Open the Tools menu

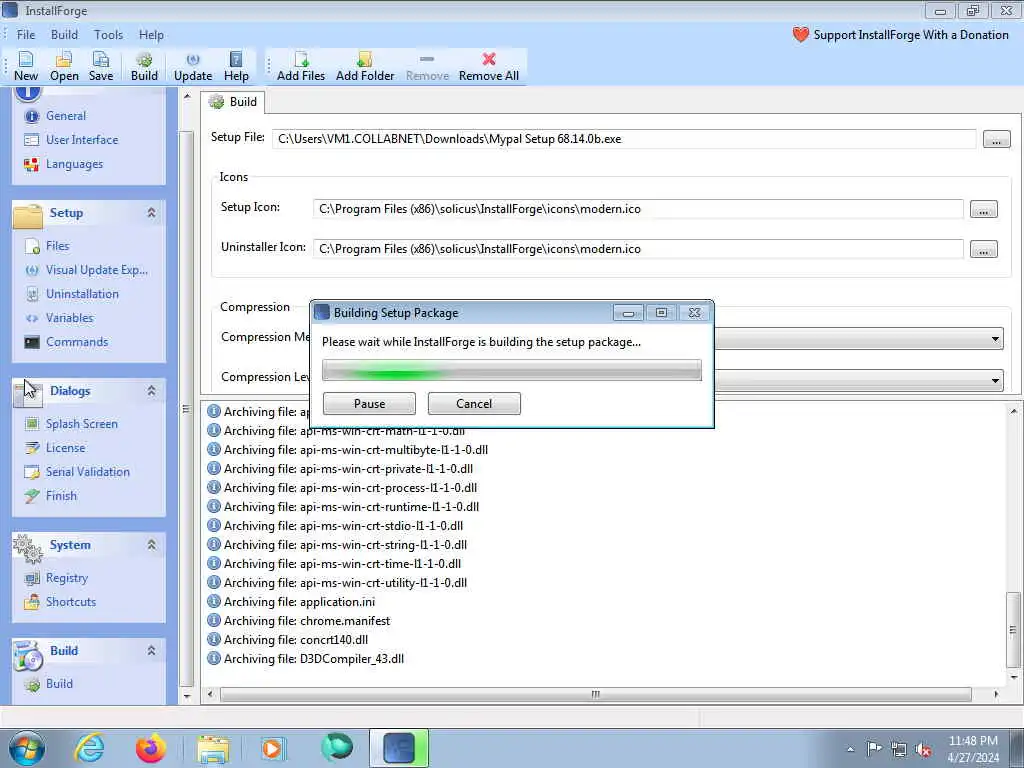click(108, 35)
